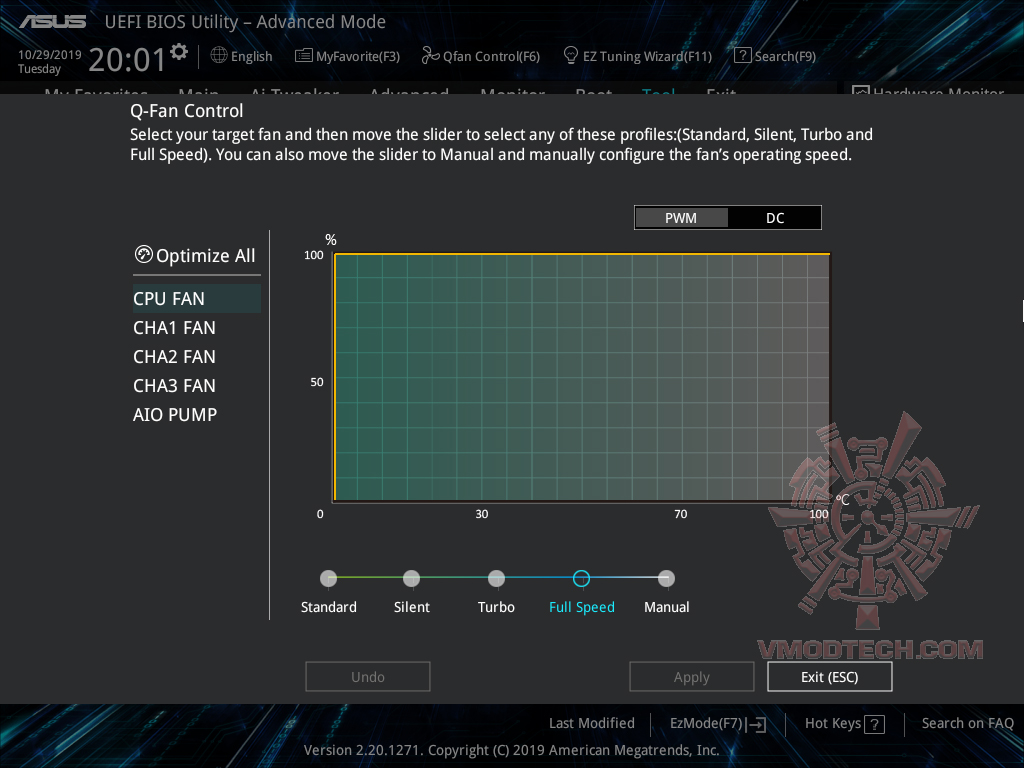Click Search on FAQ at the bottom

[x=967, y=723]
